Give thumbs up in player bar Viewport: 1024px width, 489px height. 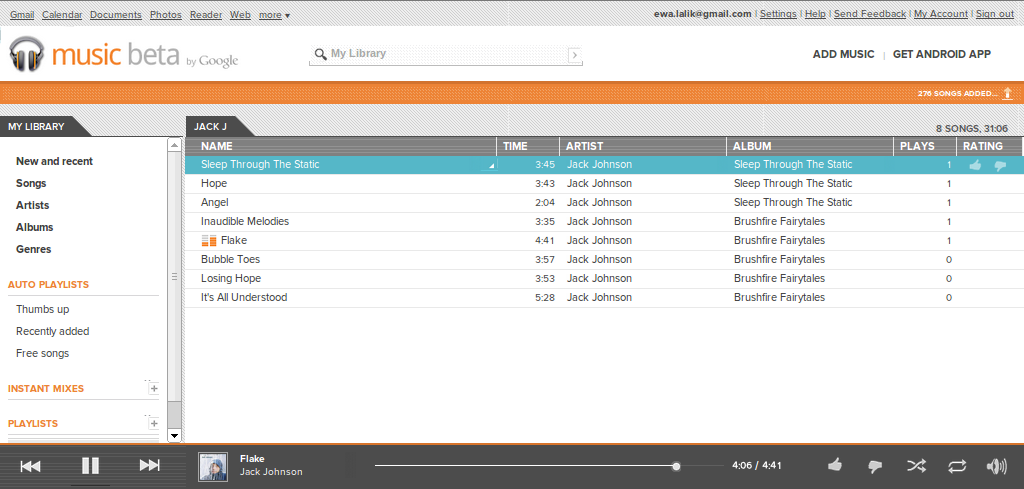835,465
